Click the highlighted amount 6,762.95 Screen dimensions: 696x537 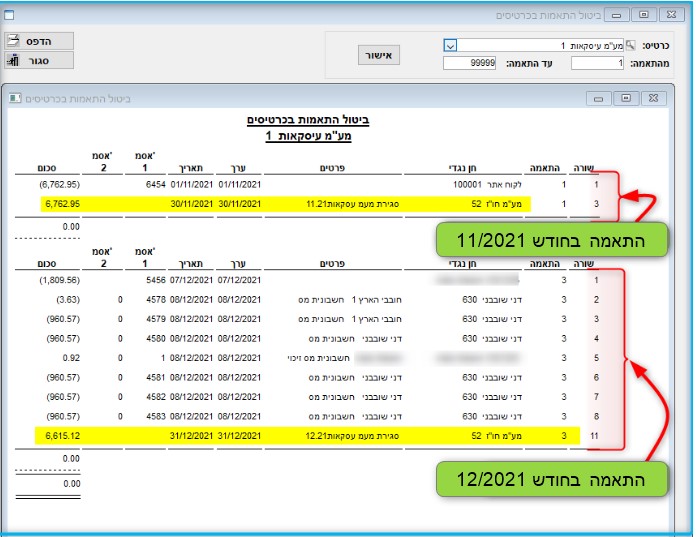(63, 204)
